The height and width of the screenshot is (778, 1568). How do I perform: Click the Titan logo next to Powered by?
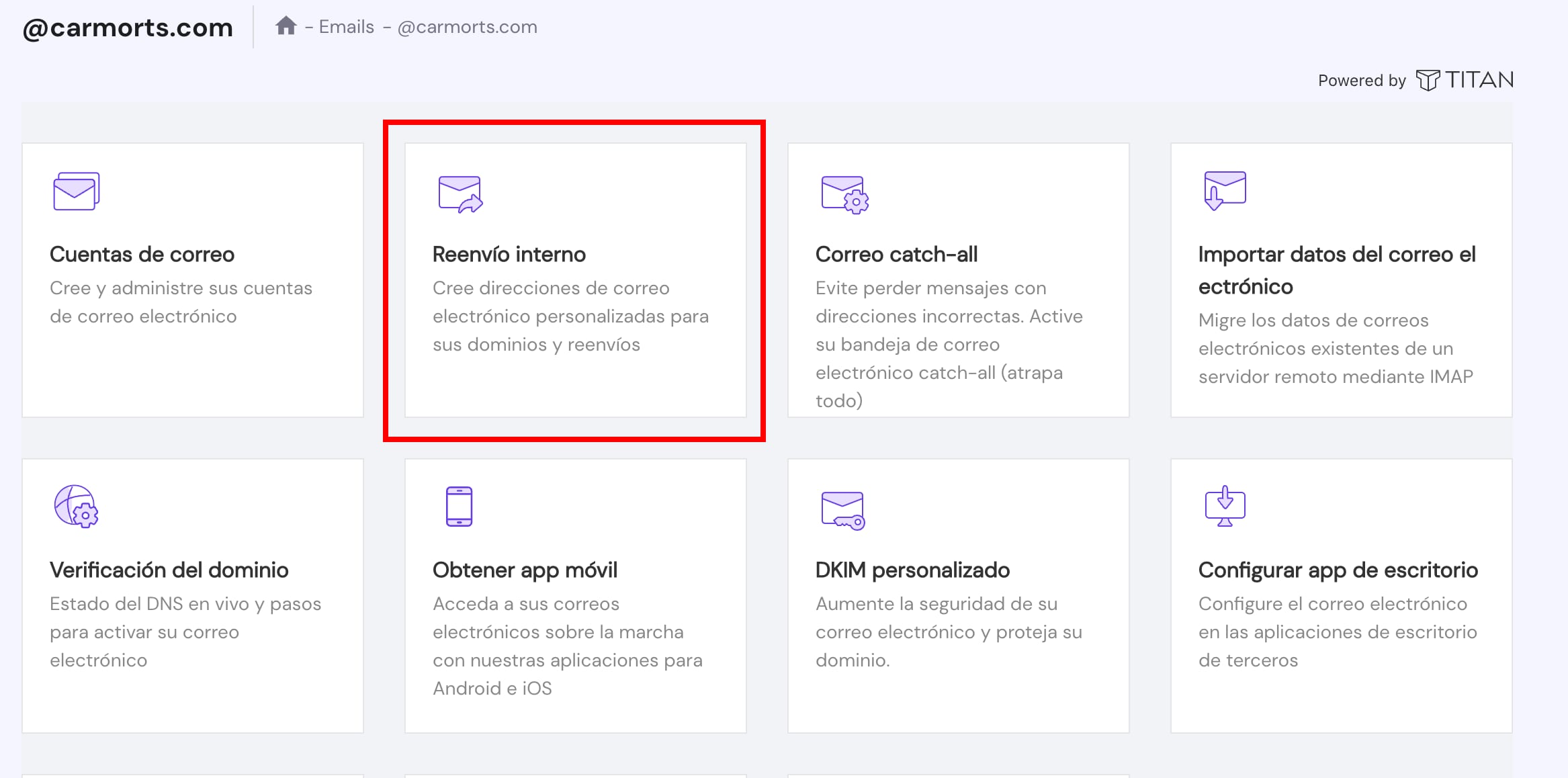(x=1465, y=80)
